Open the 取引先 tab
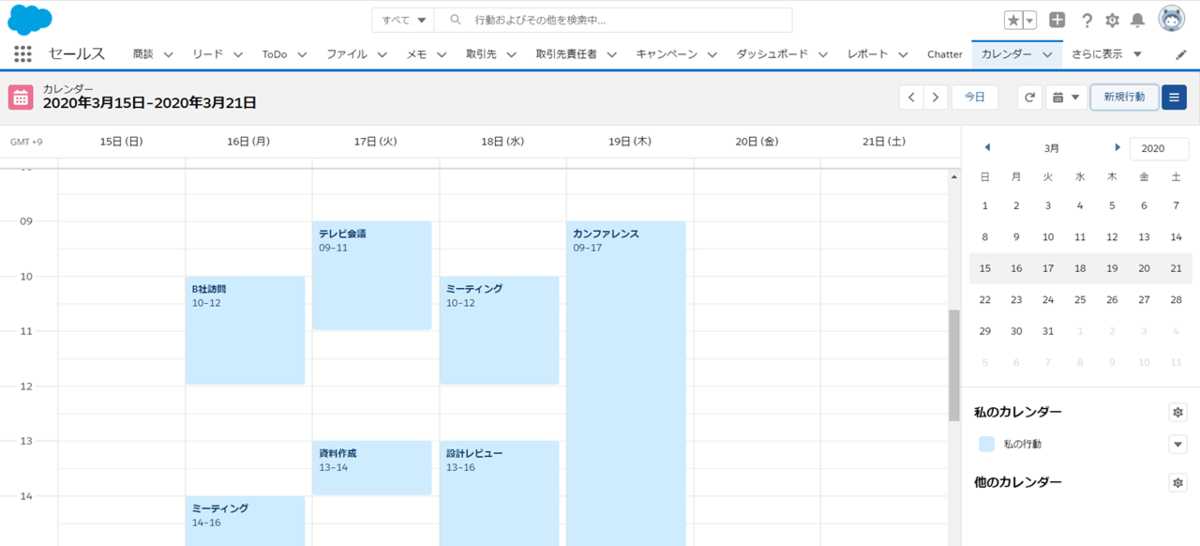 pyautogui.click(x=481, y=54)
